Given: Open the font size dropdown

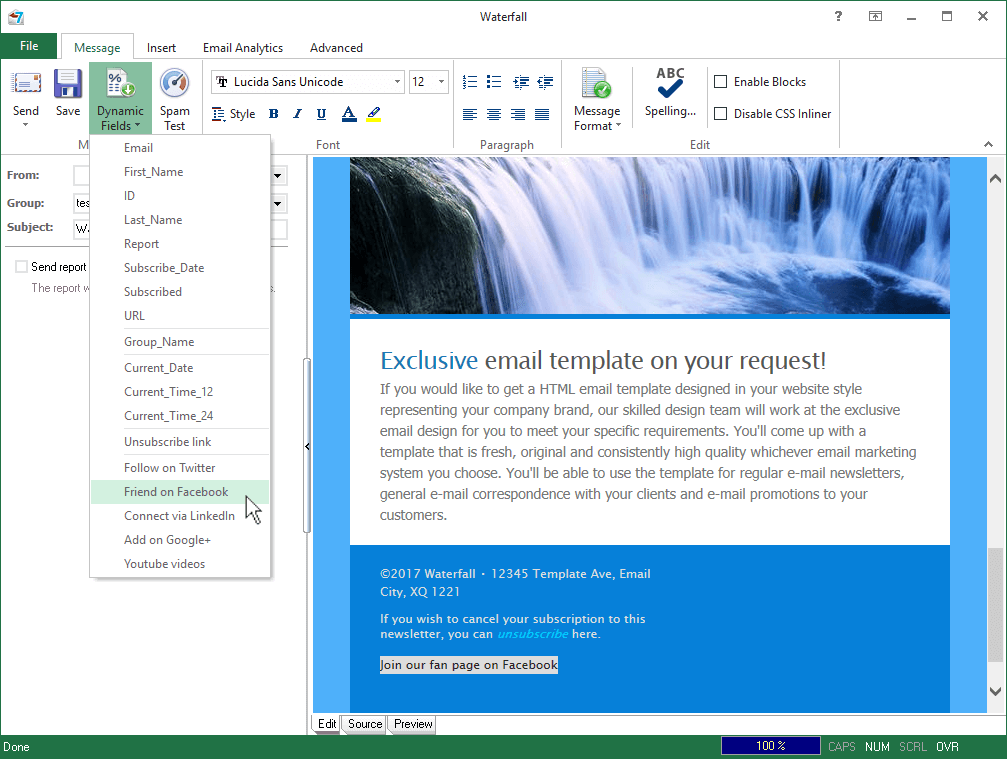Looking at the screenshot, I should tap(441, 82).
